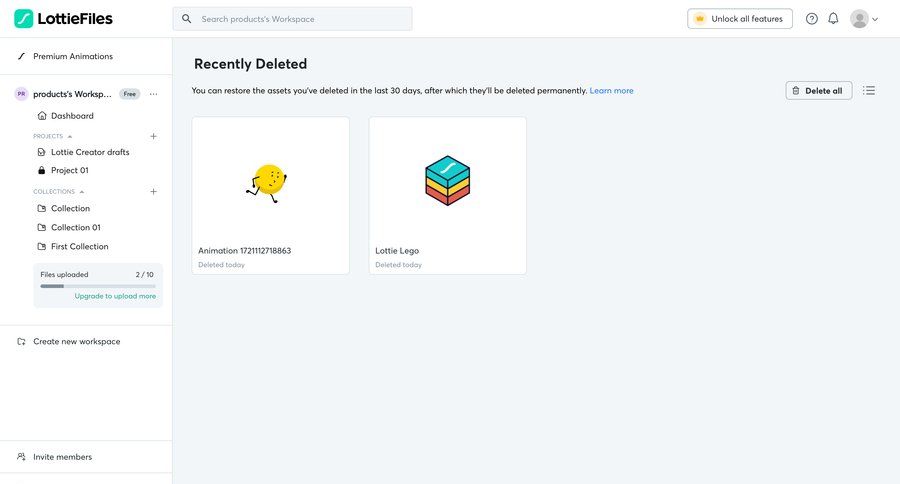Click the user avatar icon

[859, 19]
